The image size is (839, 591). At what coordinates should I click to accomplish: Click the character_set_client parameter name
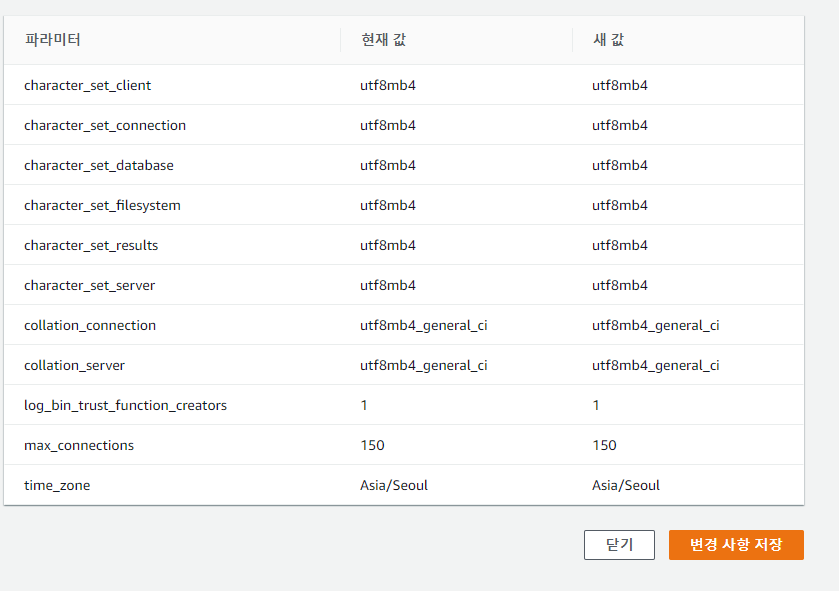tap(88, 86)
